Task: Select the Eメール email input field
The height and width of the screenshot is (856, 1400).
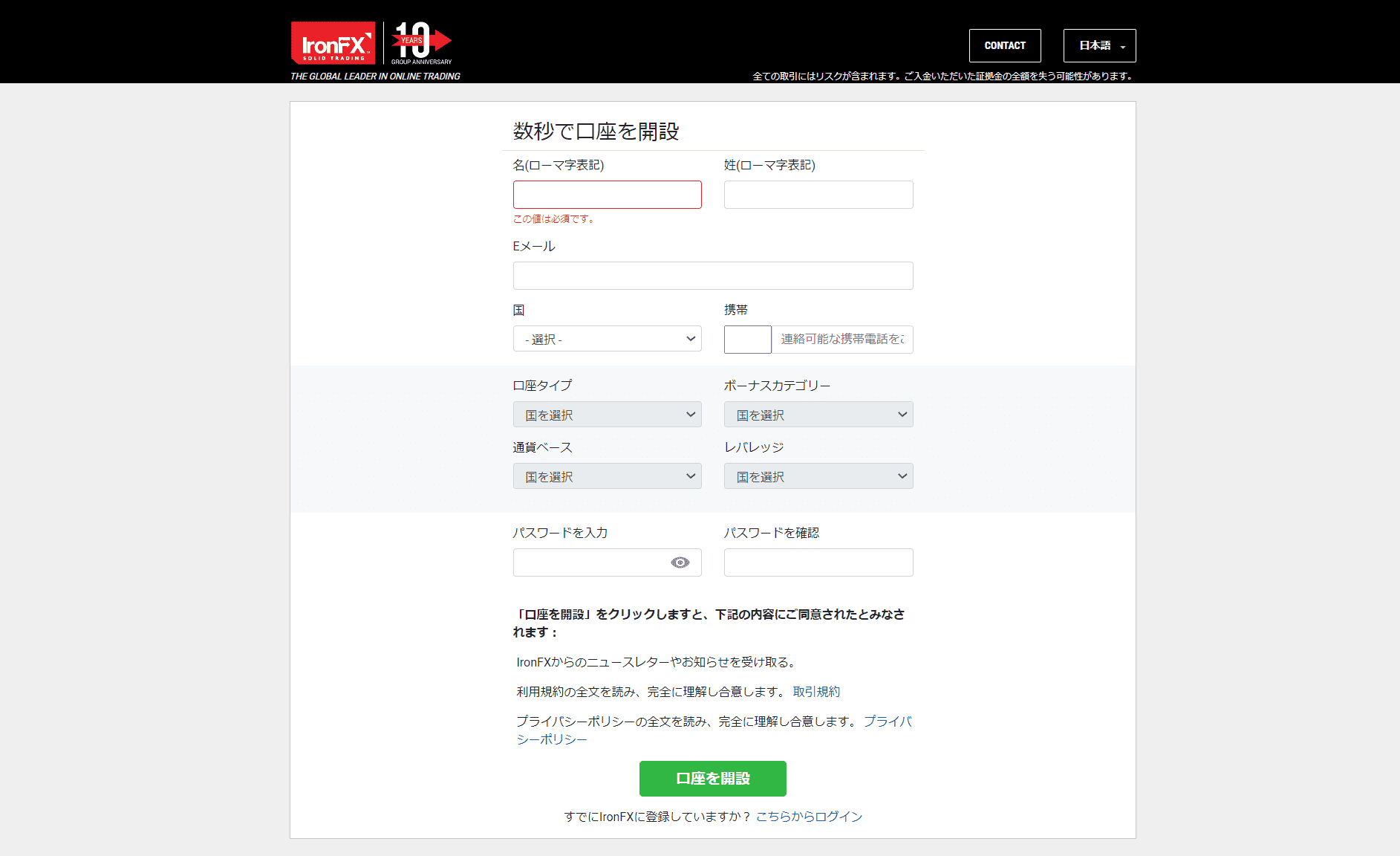Action: point(712,275)
